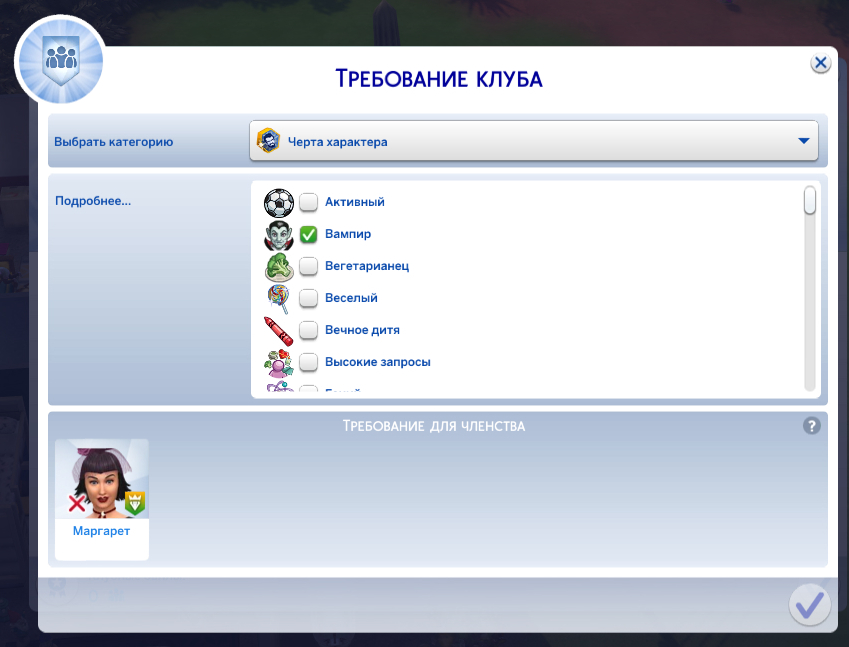Click the Выбрать категорию label

point(113,142)
